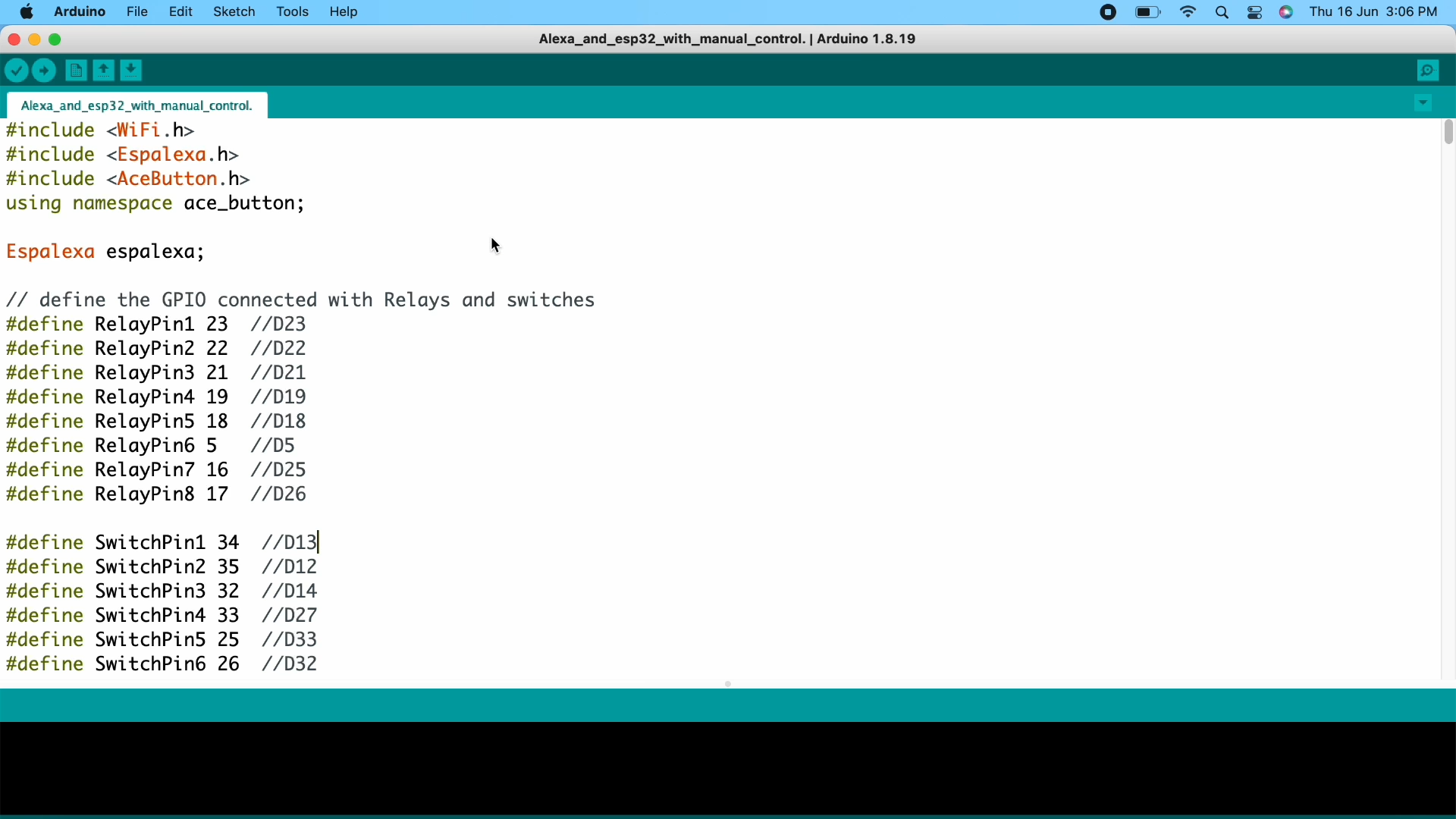
Task: Click the black console output area
Action: [x=728, y=769]
